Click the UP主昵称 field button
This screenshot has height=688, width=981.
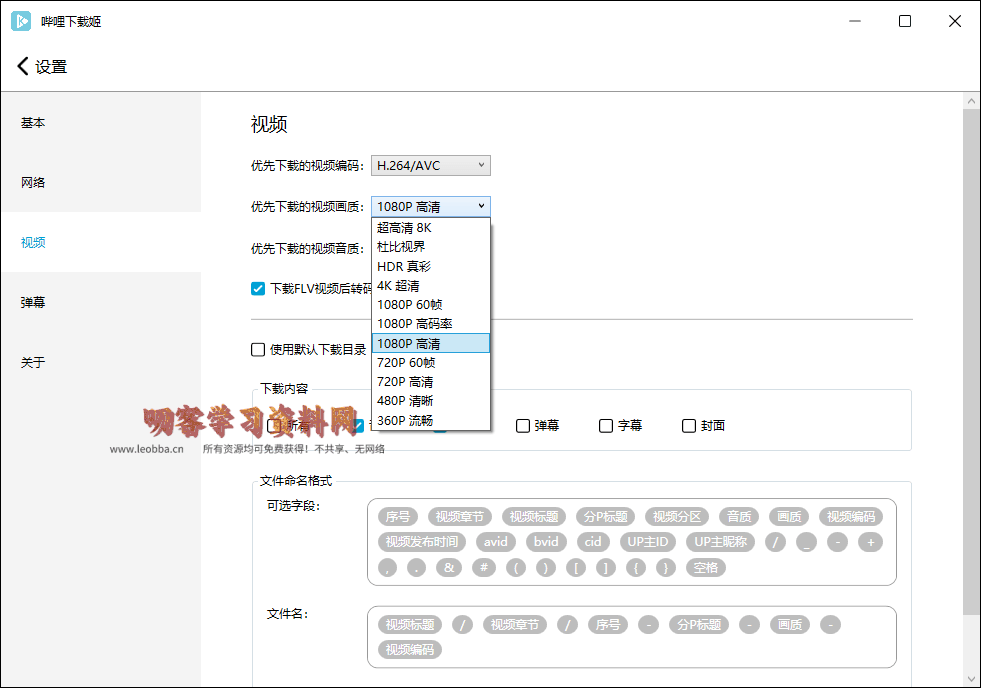click(x=721, y=542)
